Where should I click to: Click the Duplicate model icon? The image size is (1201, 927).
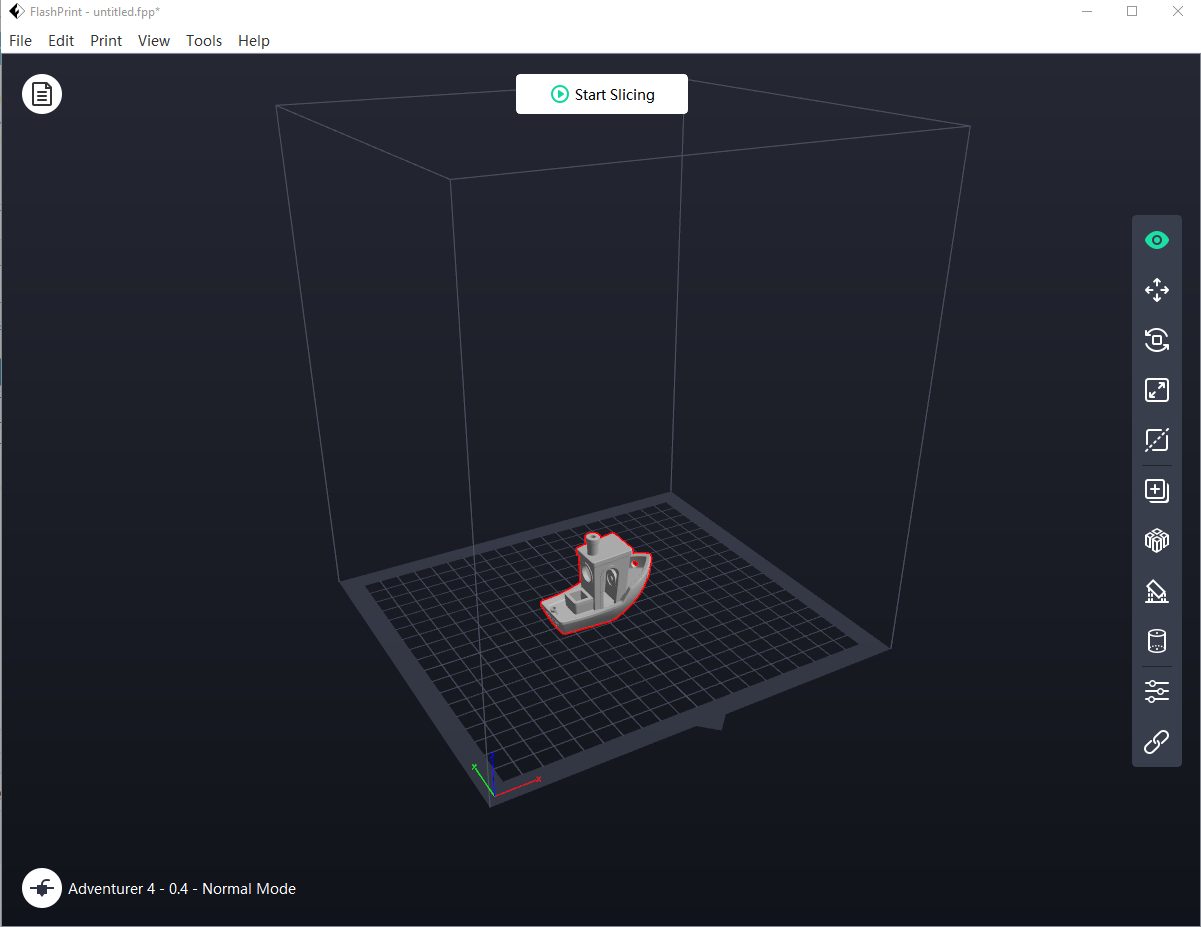[1157, 491]
